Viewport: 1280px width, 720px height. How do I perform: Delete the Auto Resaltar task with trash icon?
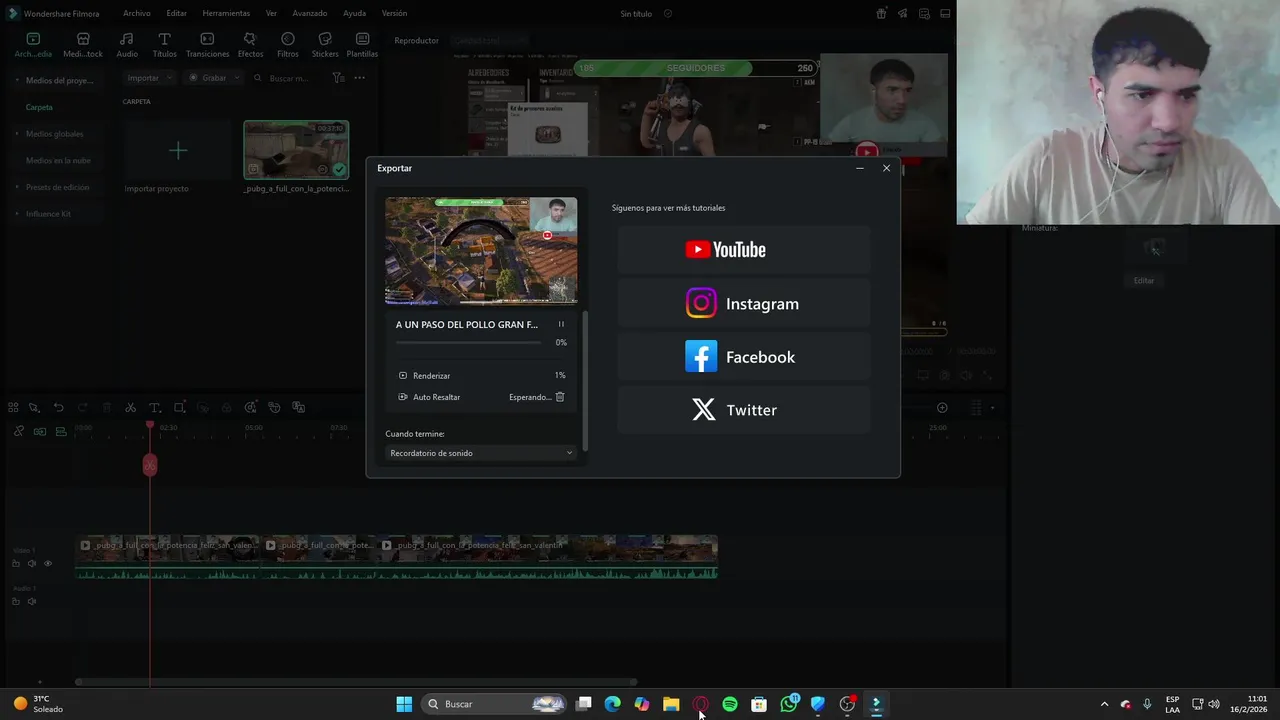[x=560, y=397]
